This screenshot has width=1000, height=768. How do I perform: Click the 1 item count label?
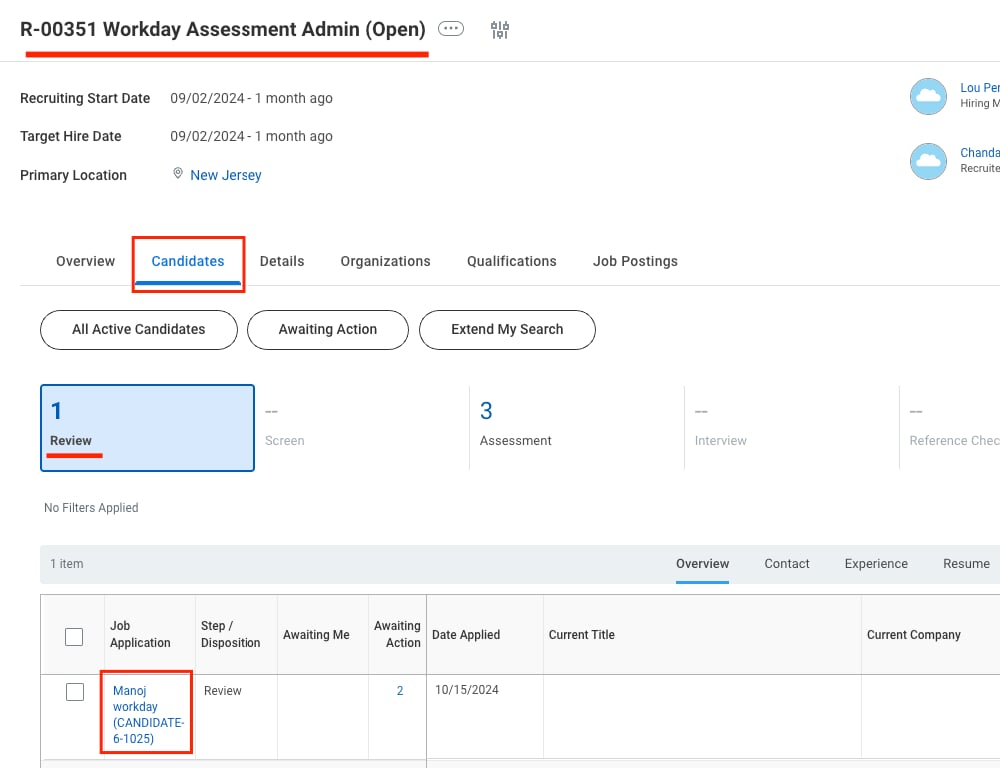(x=66, y=564)
